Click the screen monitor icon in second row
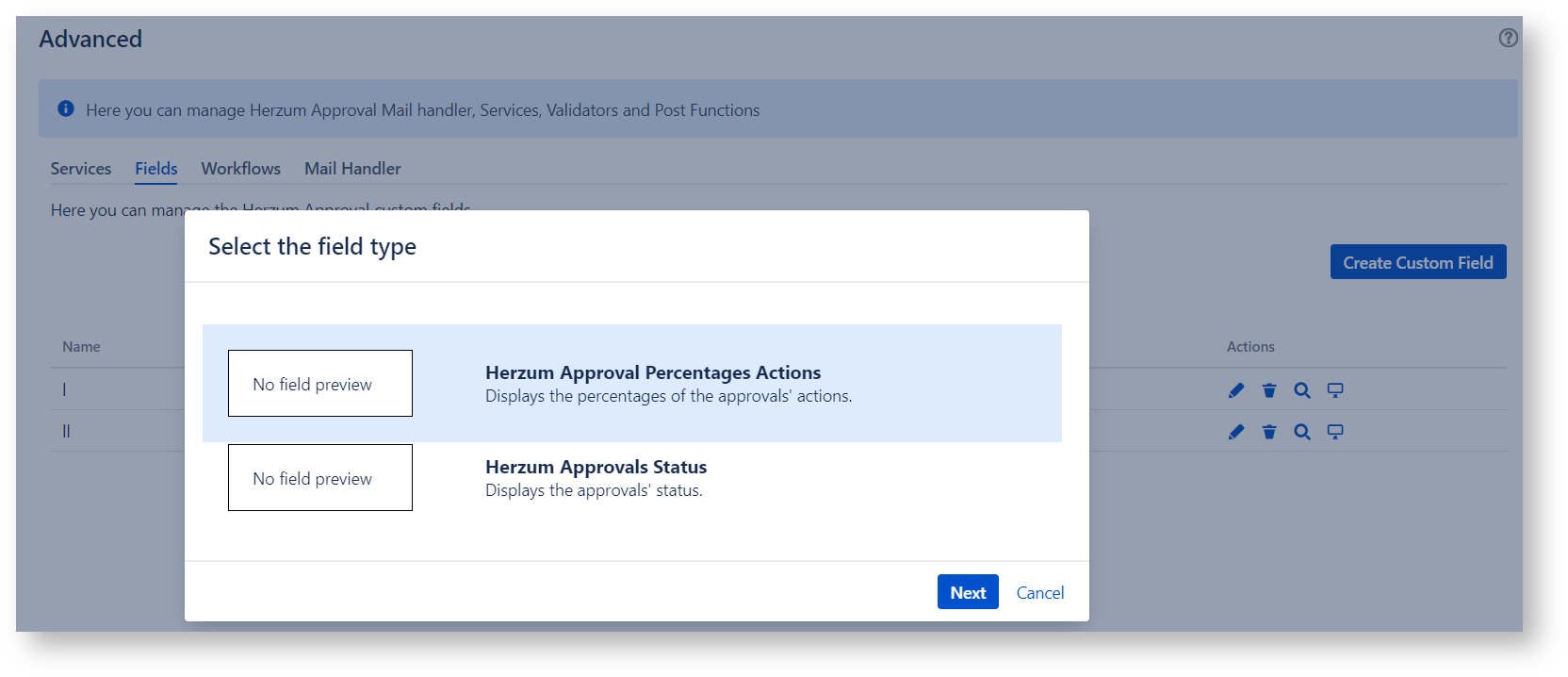Screen dimensions: 1568x677 click(x=1335, y=432)
